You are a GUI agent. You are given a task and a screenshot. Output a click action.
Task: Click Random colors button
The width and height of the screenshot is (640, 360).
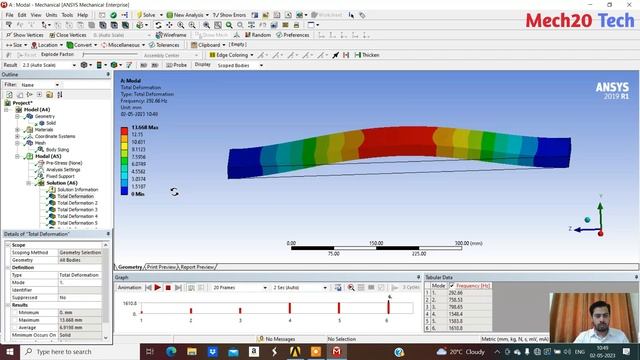click(x=258, y=35)
